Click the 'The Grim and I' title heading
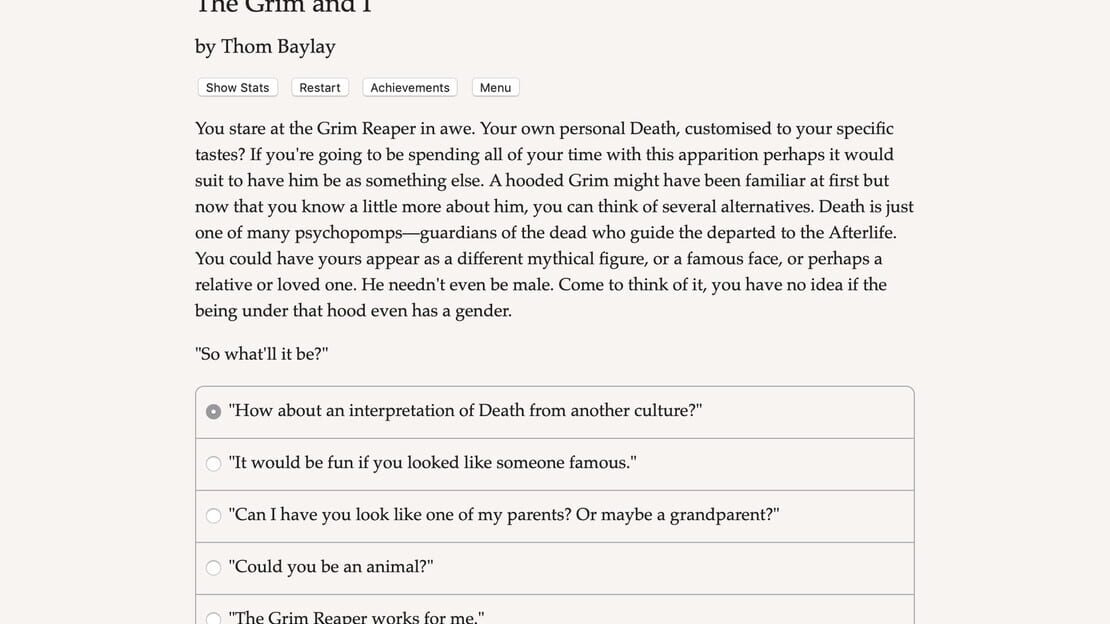 (283, 7)
